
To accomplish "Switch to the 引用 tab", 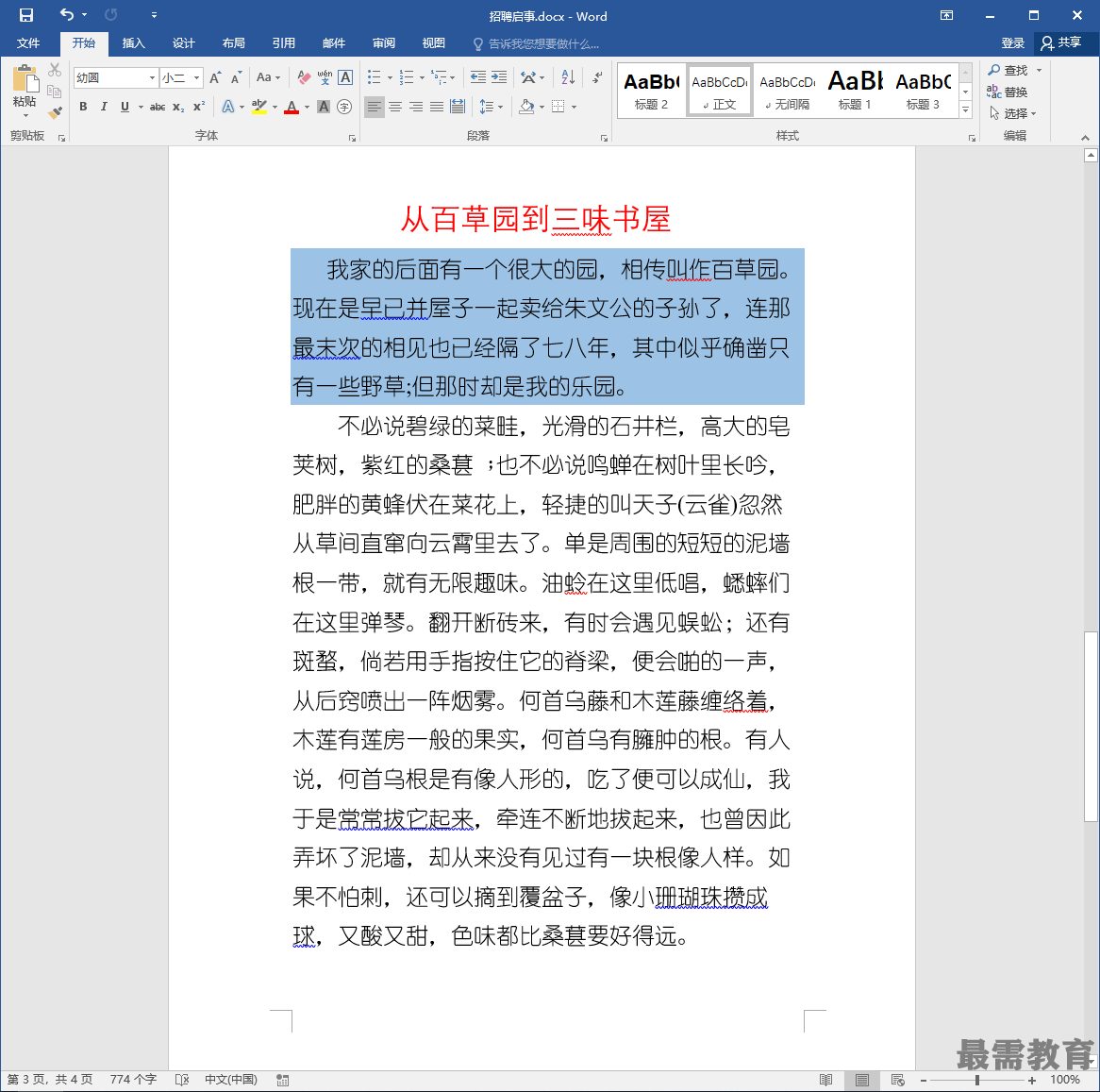I will click(x=283, y=43).
